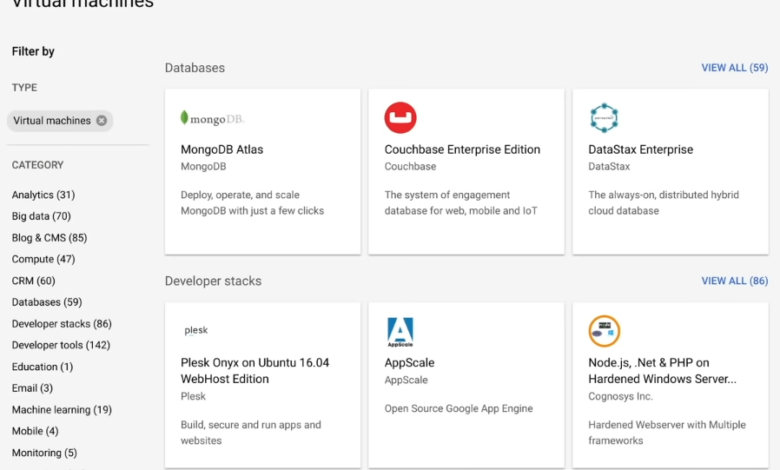Click the 'Open Source Google App Engine' description

pos(459,409)
